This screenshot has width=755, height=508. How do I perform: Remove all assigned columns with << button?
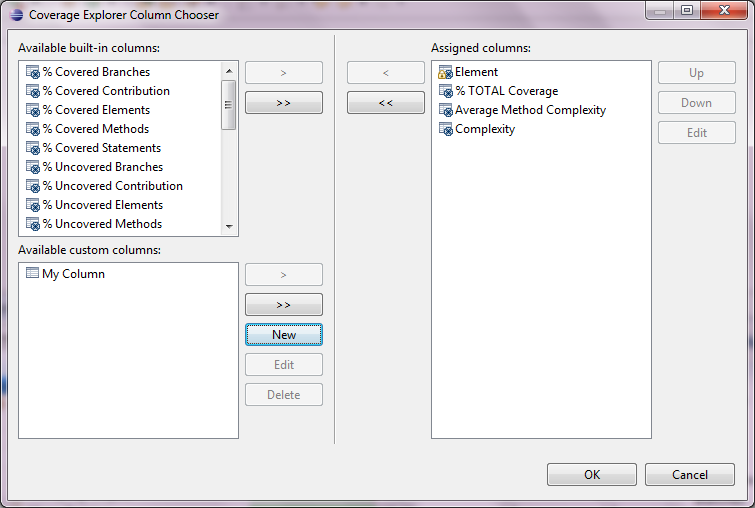tap(386, 103)
